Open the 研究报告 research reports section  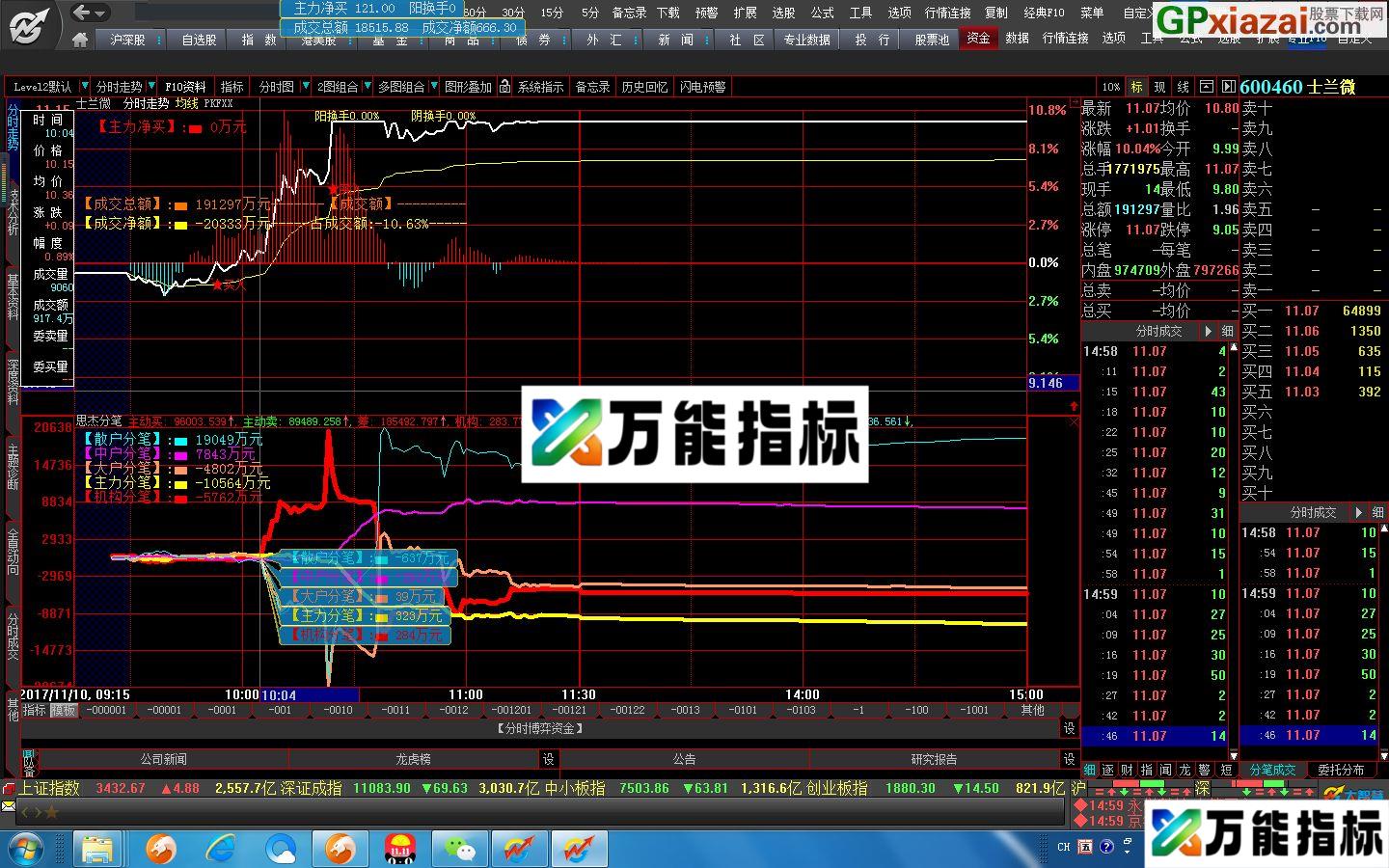936,759
